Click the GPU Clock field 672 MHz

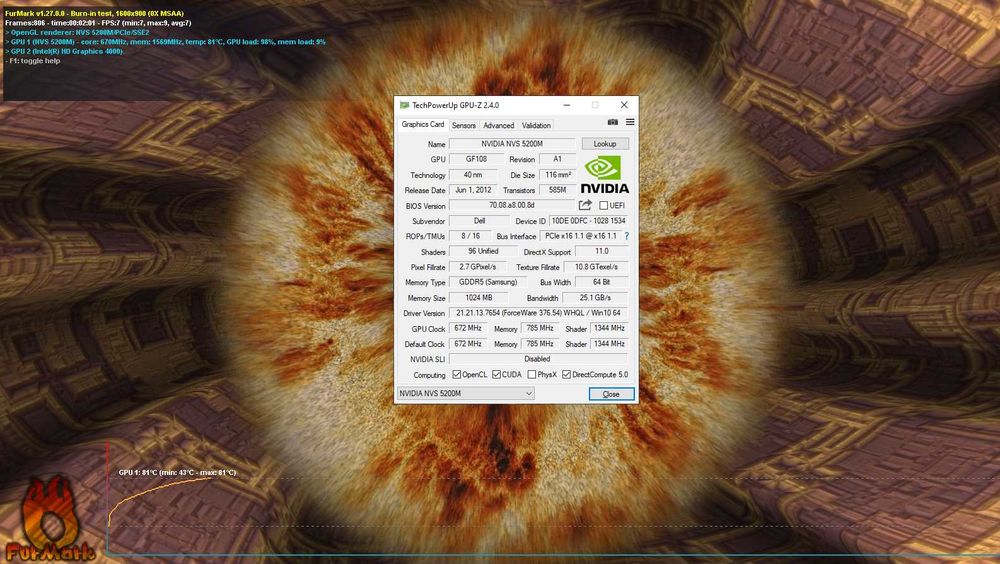click(x=467, y=329)
